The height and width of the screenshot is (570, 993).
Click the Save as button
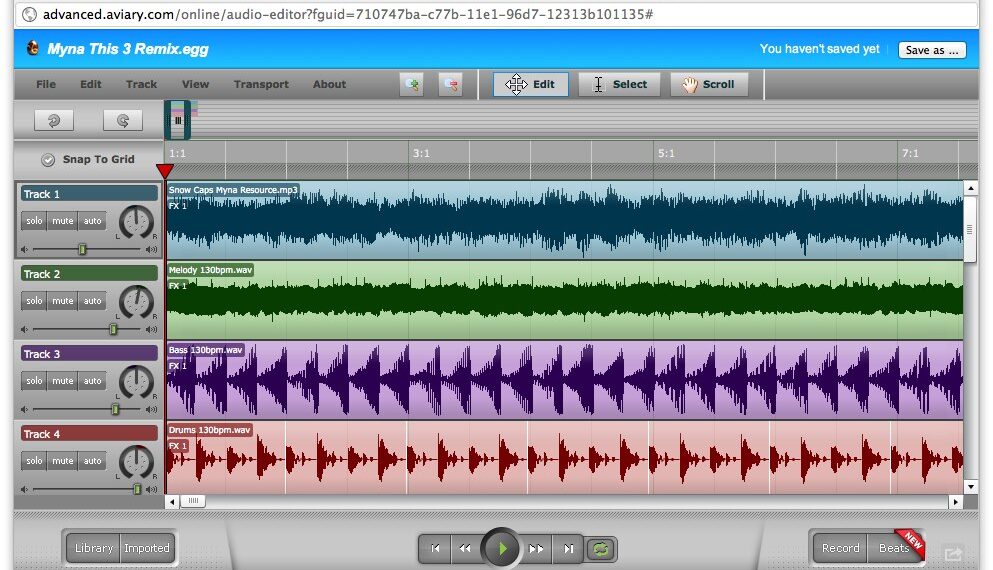931,50
